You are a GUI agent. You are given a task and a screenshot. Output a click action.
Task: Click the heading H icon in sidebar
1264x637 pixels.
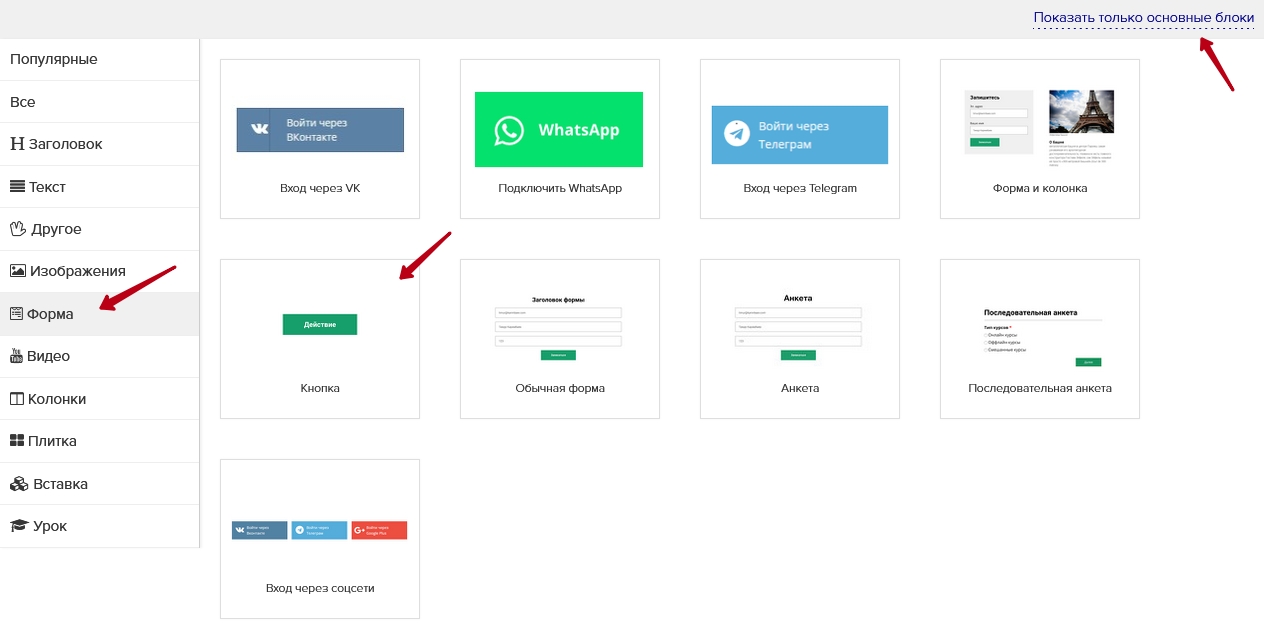tap(17, 144)
